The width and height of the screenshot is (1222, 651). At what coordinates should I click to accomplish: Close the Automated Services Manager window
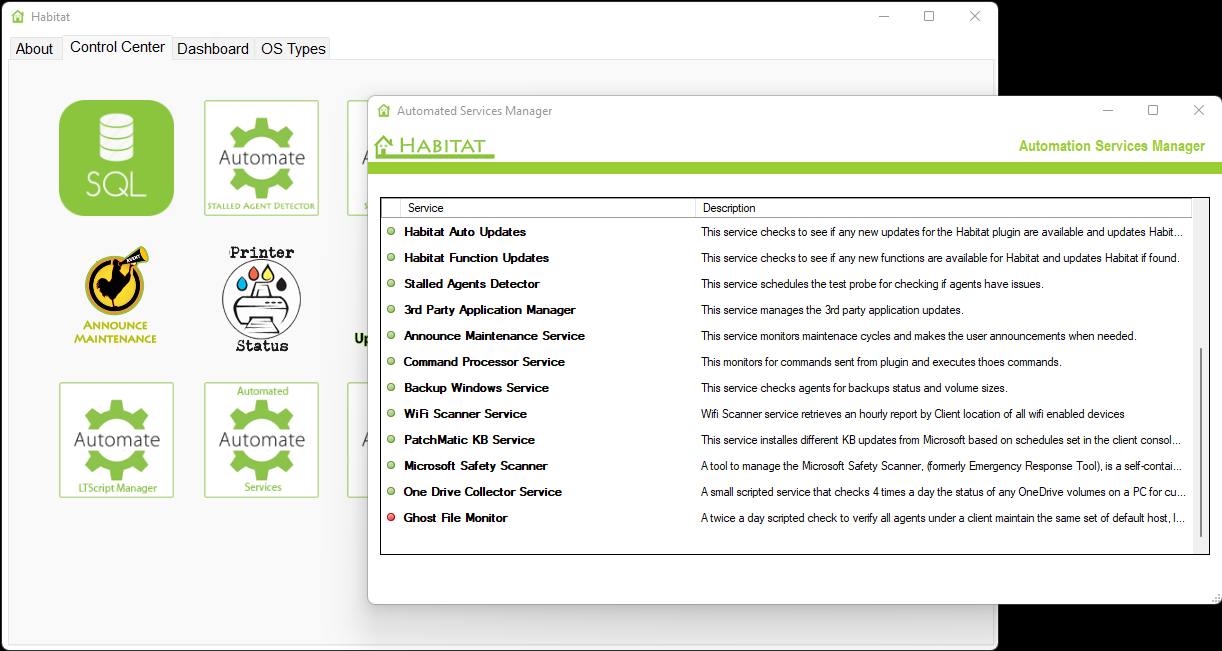pos(1199,110)
